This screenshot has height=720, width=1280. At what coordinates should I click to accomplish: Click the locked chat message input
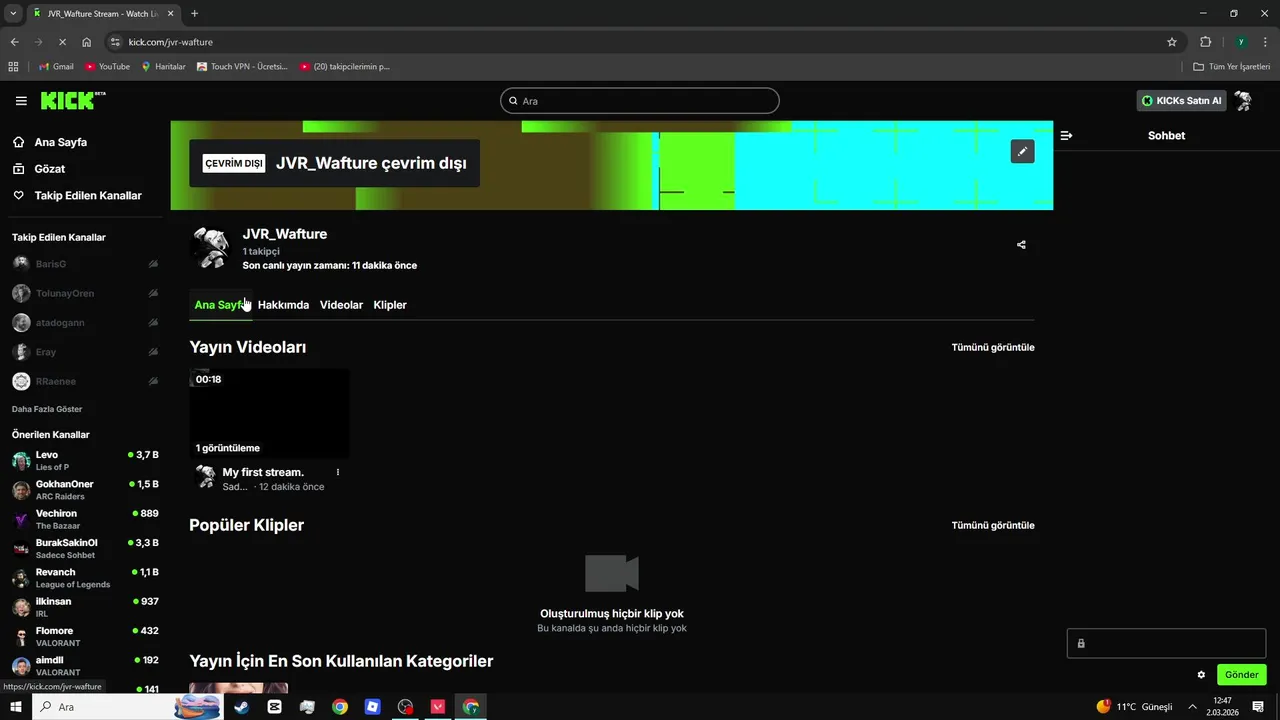point(1166,643)
